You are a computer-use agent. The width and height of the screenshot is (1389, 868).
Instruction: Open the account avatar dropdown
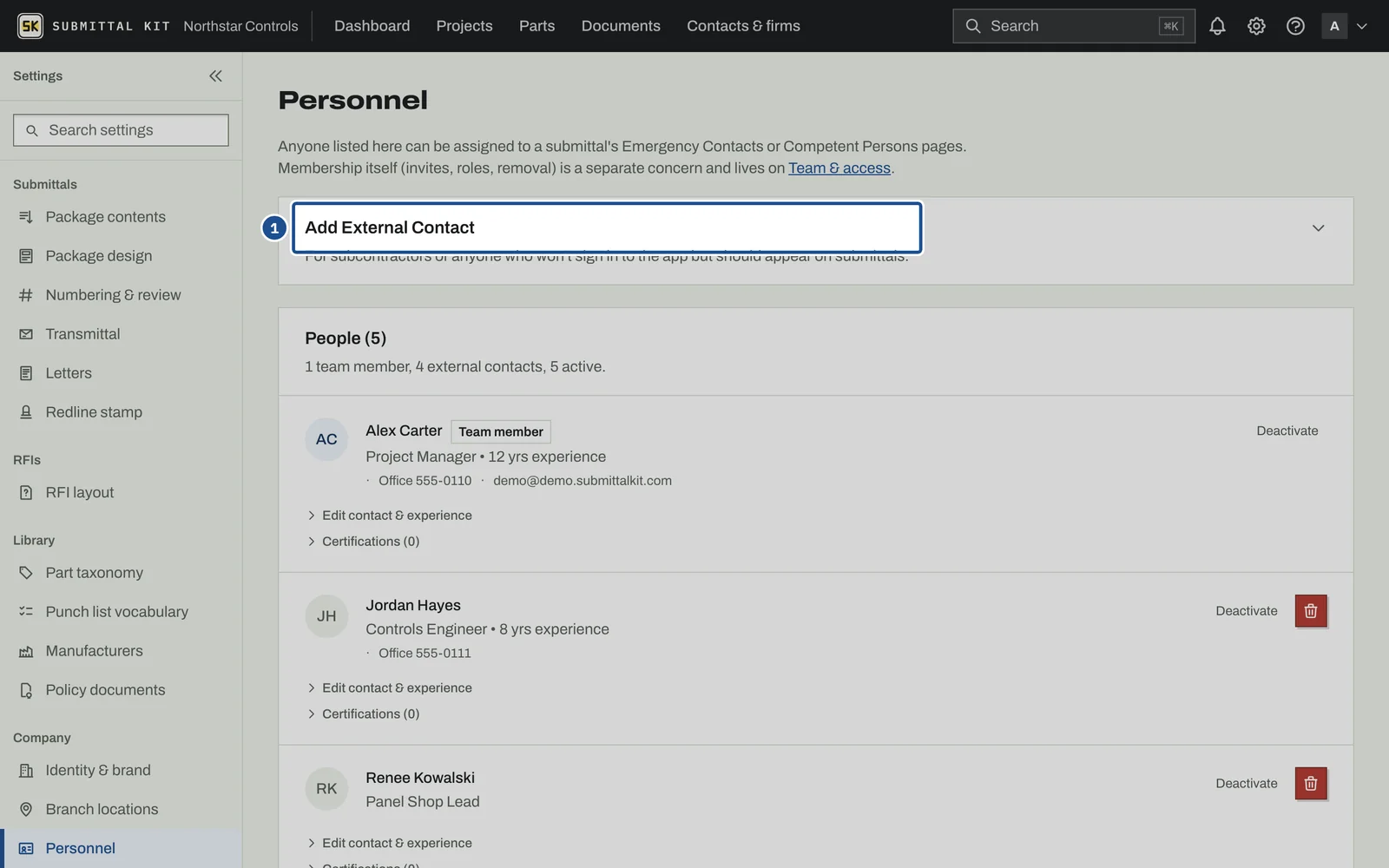pos(1345,26)
